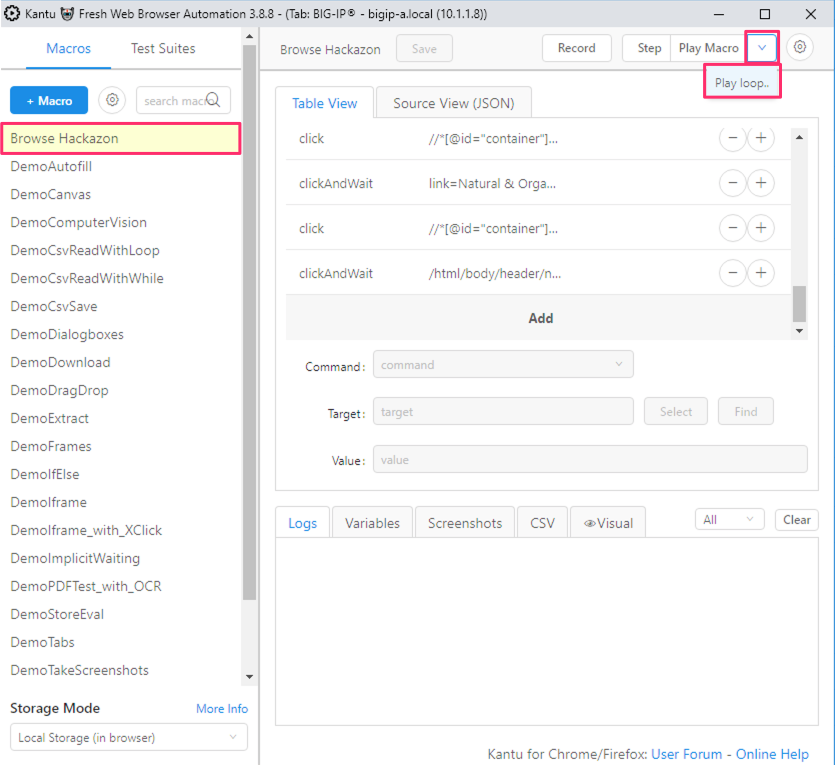This screenshot has width=835, height=765.
Task: Focus the search macro input
Action: 183,100
